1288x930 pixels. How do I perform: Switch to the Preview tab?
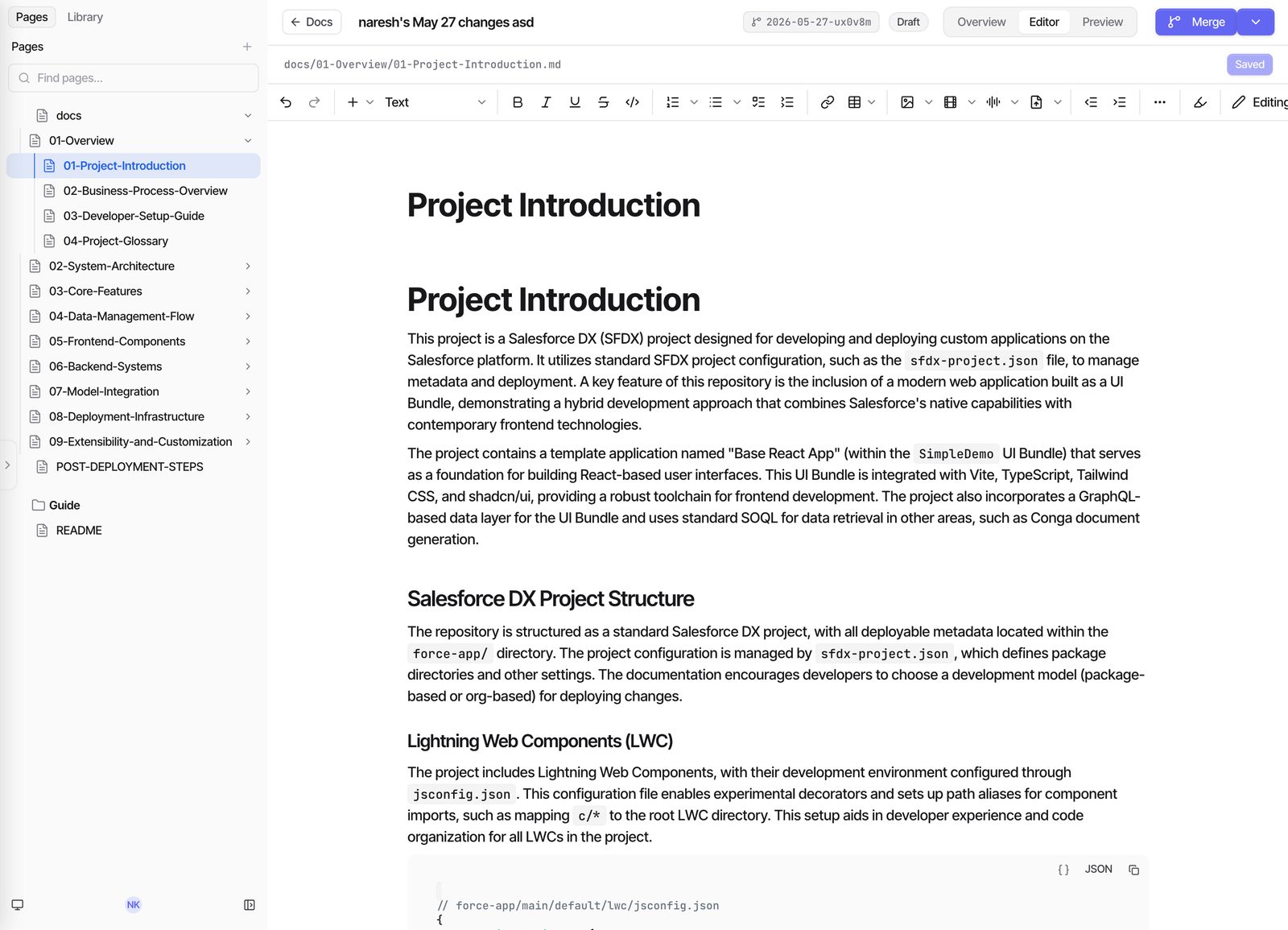(x=1102, y=23)
